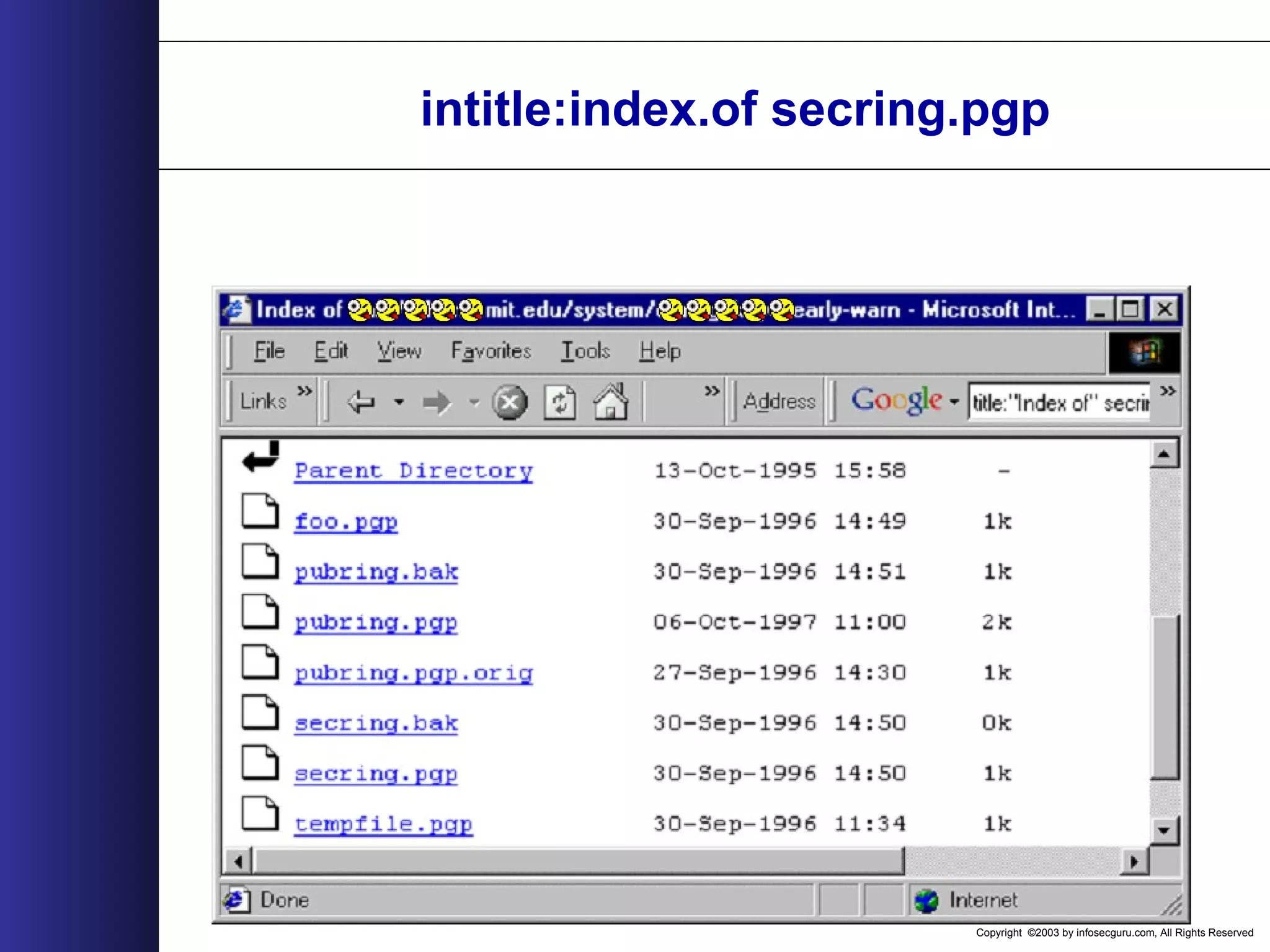Click the horizontal scrollbar right arrow
Viewport: 1270px width, 952px height.
click(x=1134, y=862)
